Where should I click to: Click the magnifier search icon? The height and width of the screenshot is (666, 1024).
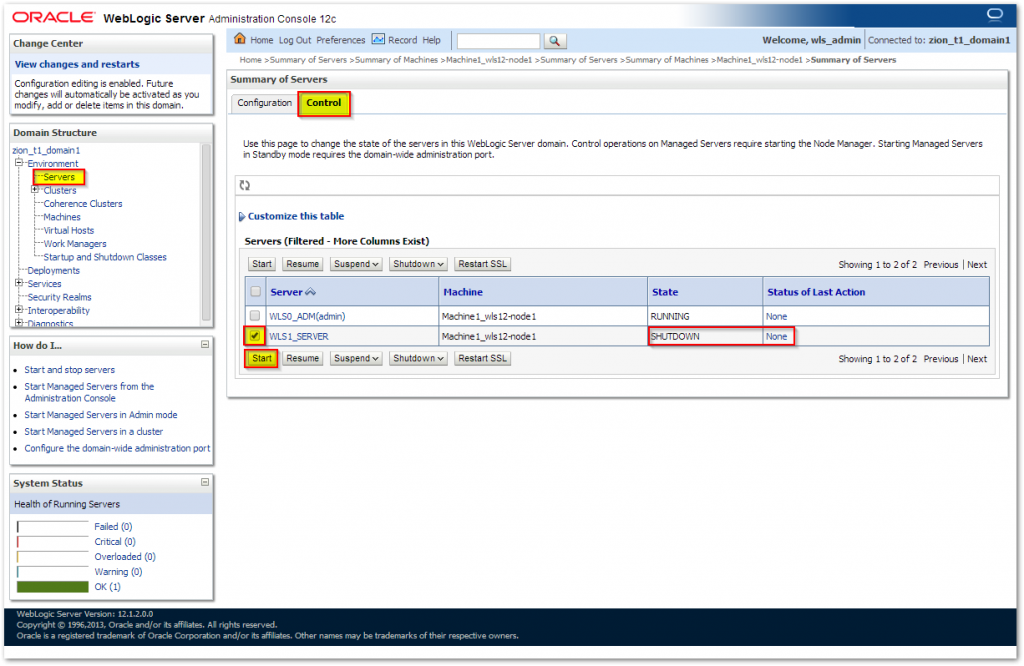click(x=554, y=41)
